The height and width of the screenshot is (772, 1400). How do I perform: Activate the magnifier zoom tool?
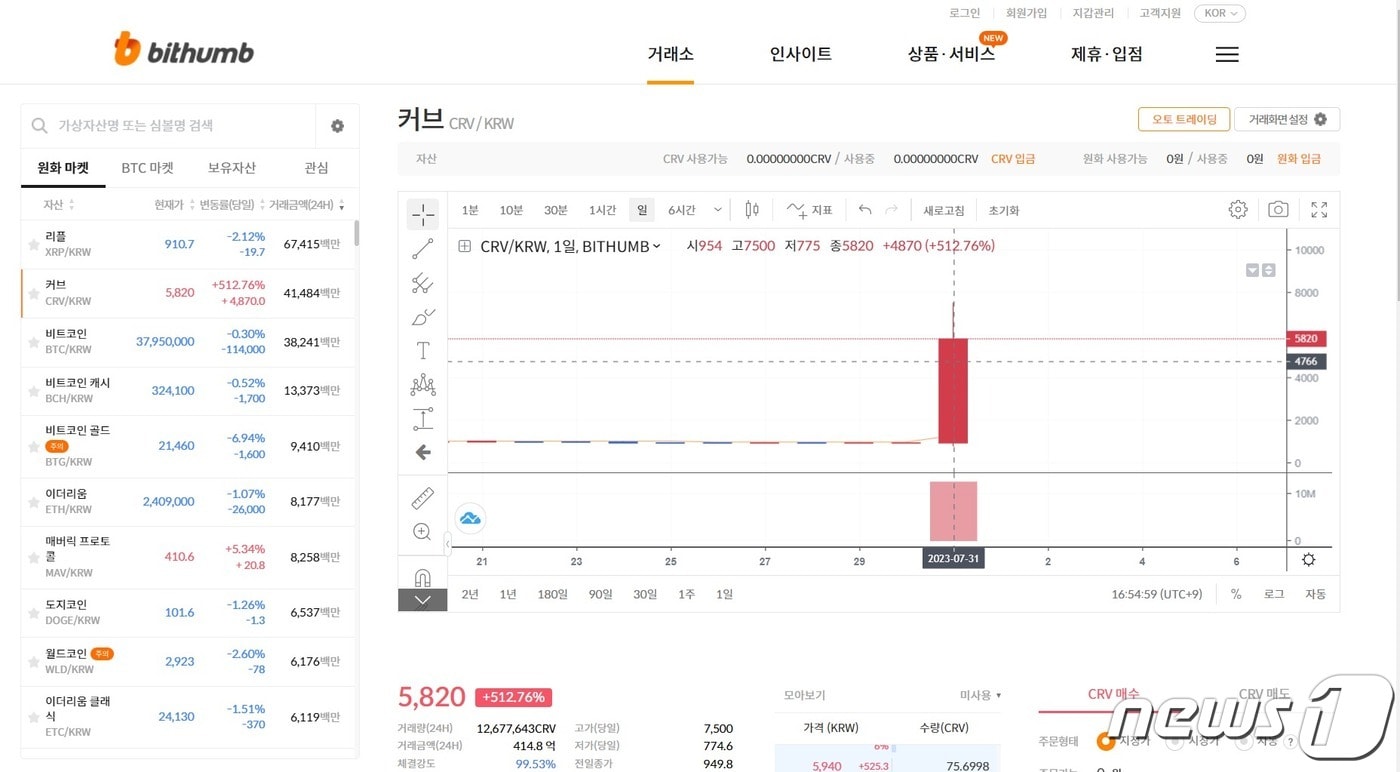422,531
